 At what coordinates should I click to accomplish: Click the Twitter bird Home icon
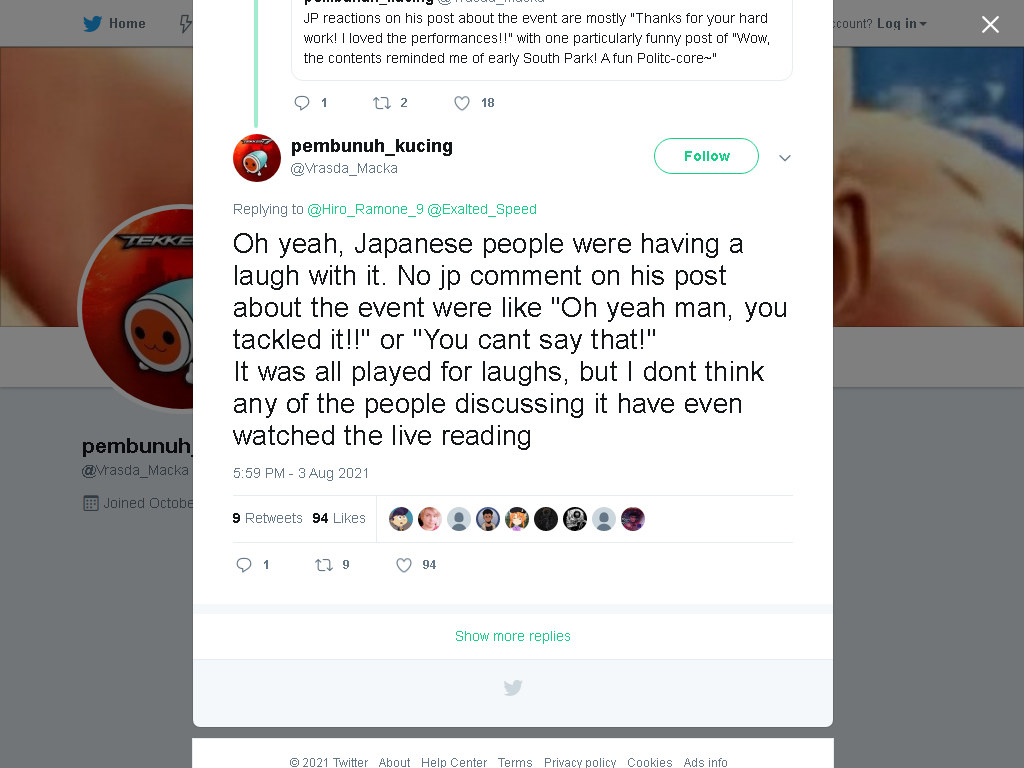click(x=92, y=24)
